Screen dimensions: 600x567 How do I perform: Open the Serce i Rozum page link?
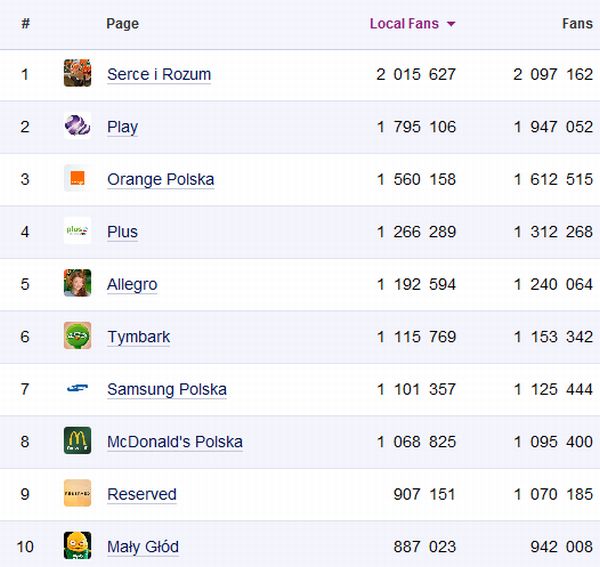click(x=159, y=74)
